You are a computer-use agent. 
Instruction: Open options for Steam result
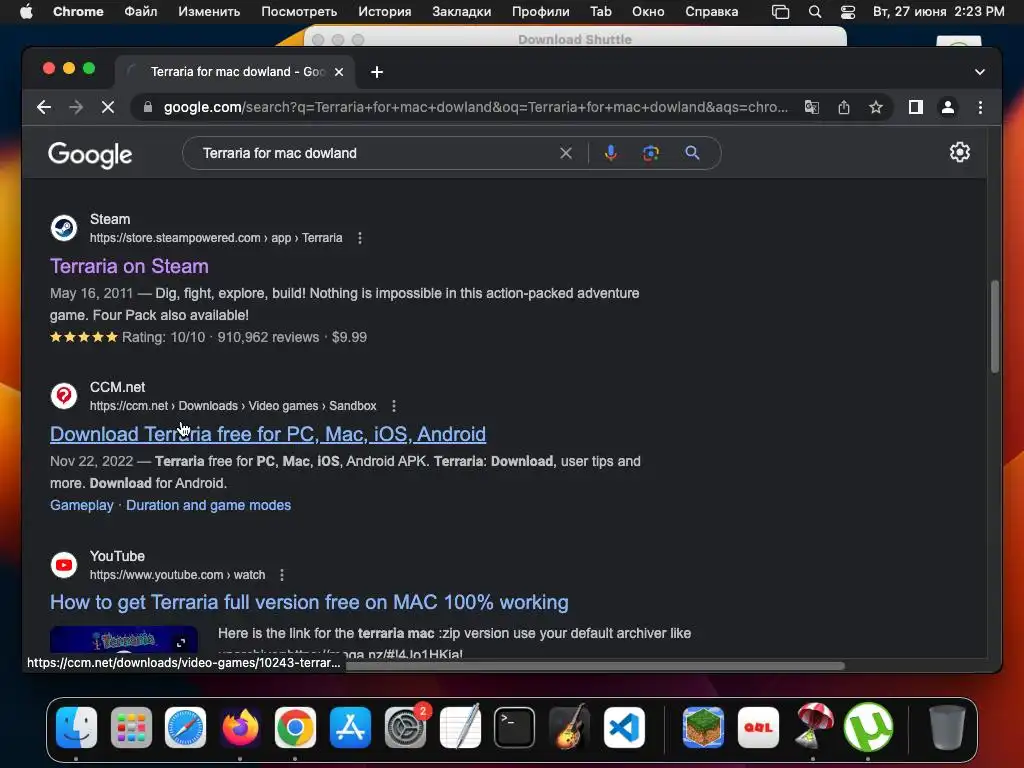click(360, 238)
